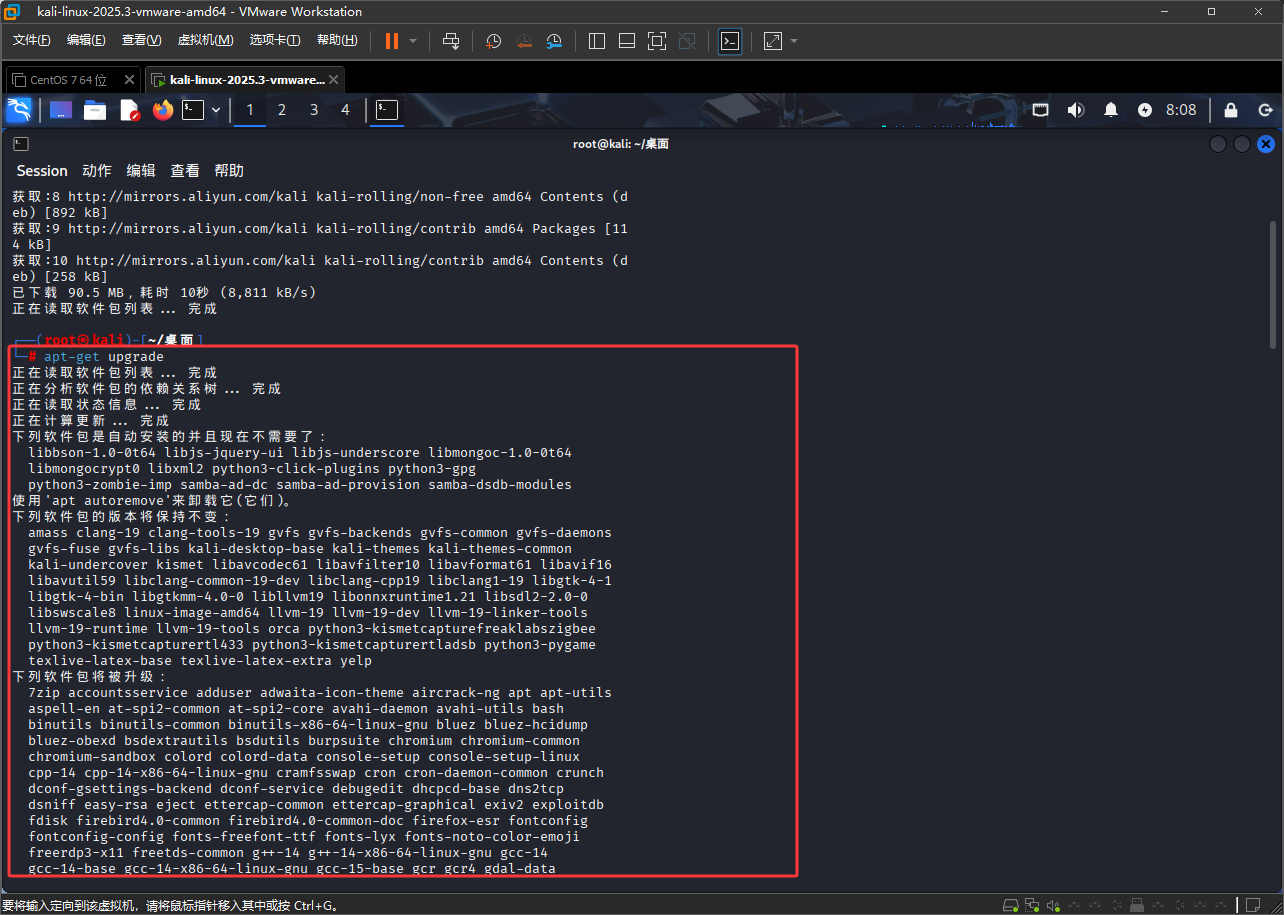Screen dimensions: 1284x915
Task: Click the 8:08 clock
Action: (x=1181, y=110)
